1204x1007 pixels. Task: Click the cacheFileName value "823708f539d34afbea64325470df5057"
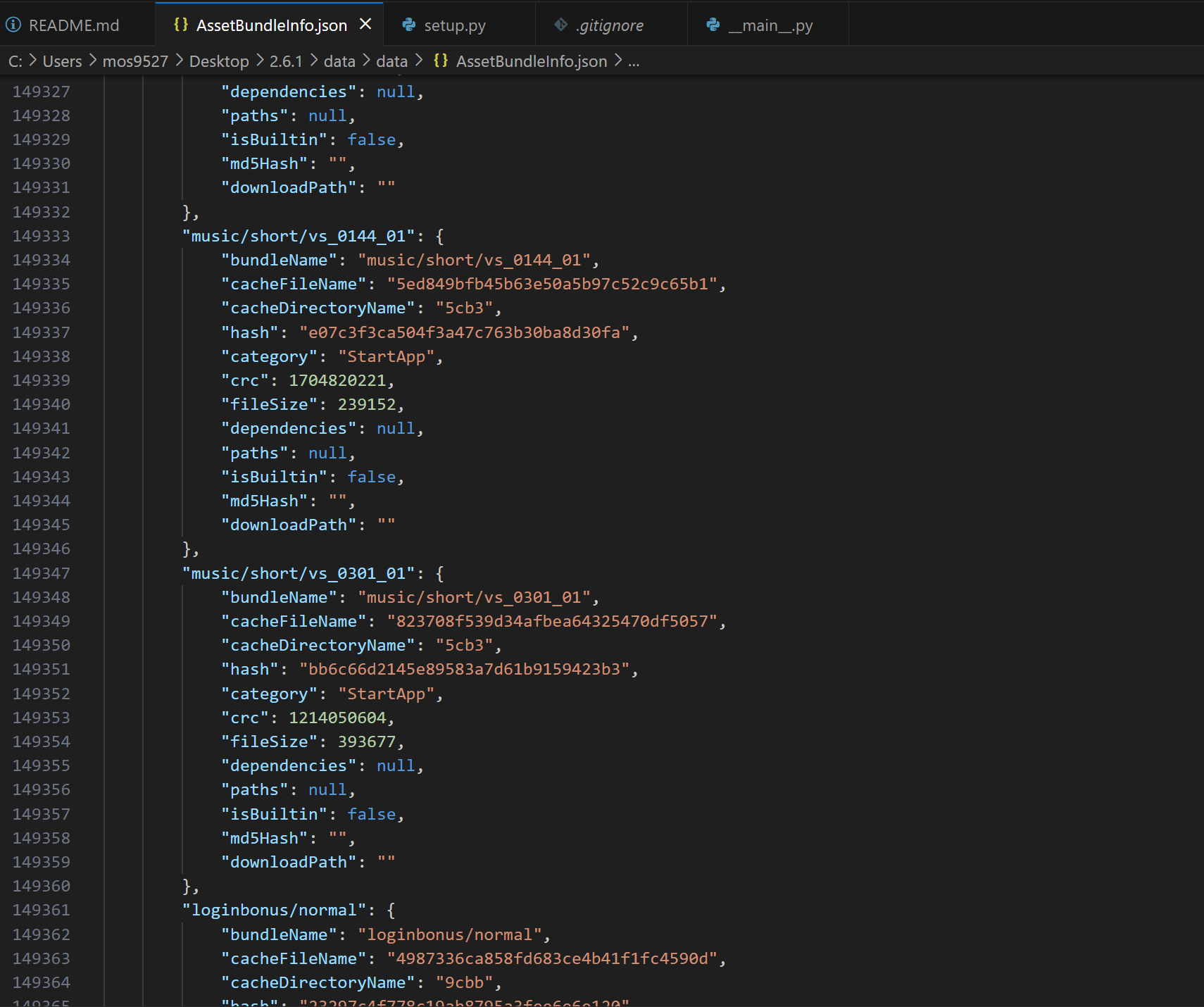[552, 621]
